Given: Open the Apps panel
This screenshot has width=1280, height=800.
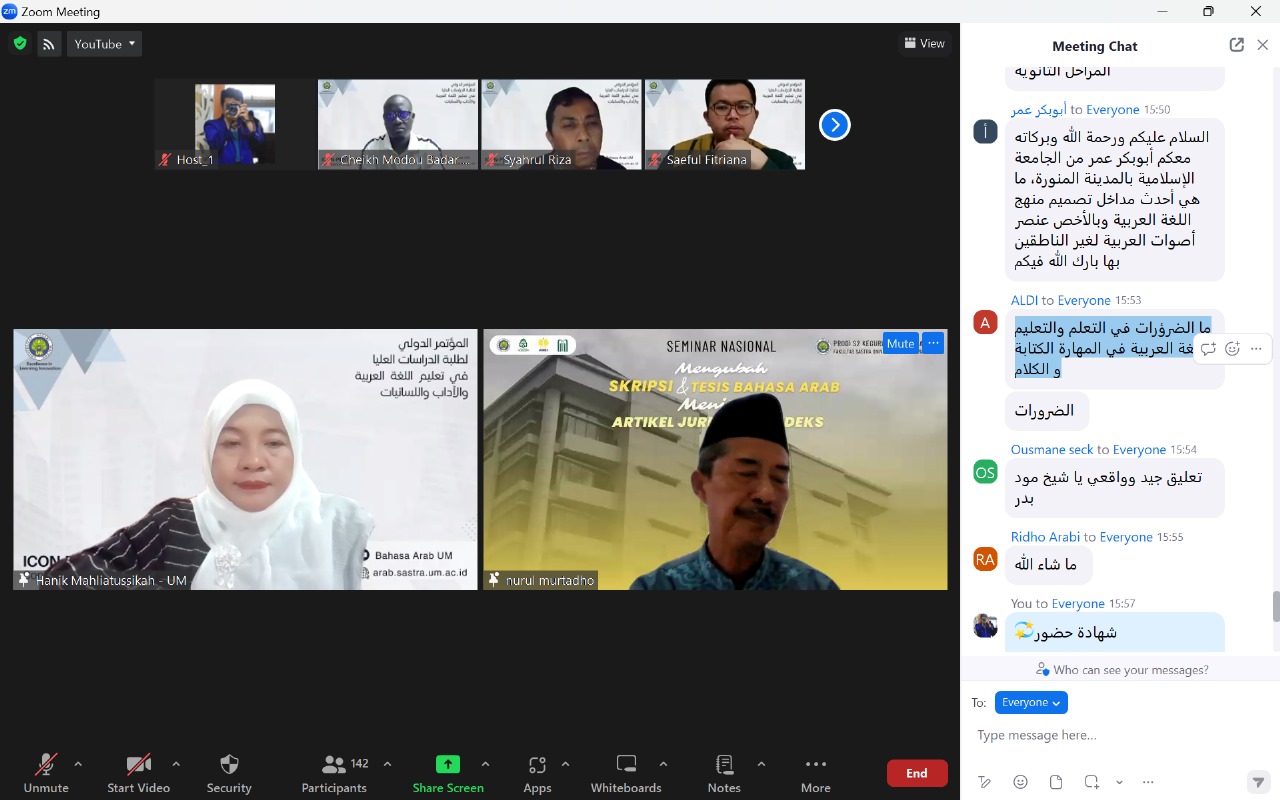Looking at the screenshot, I should point(537,773).
